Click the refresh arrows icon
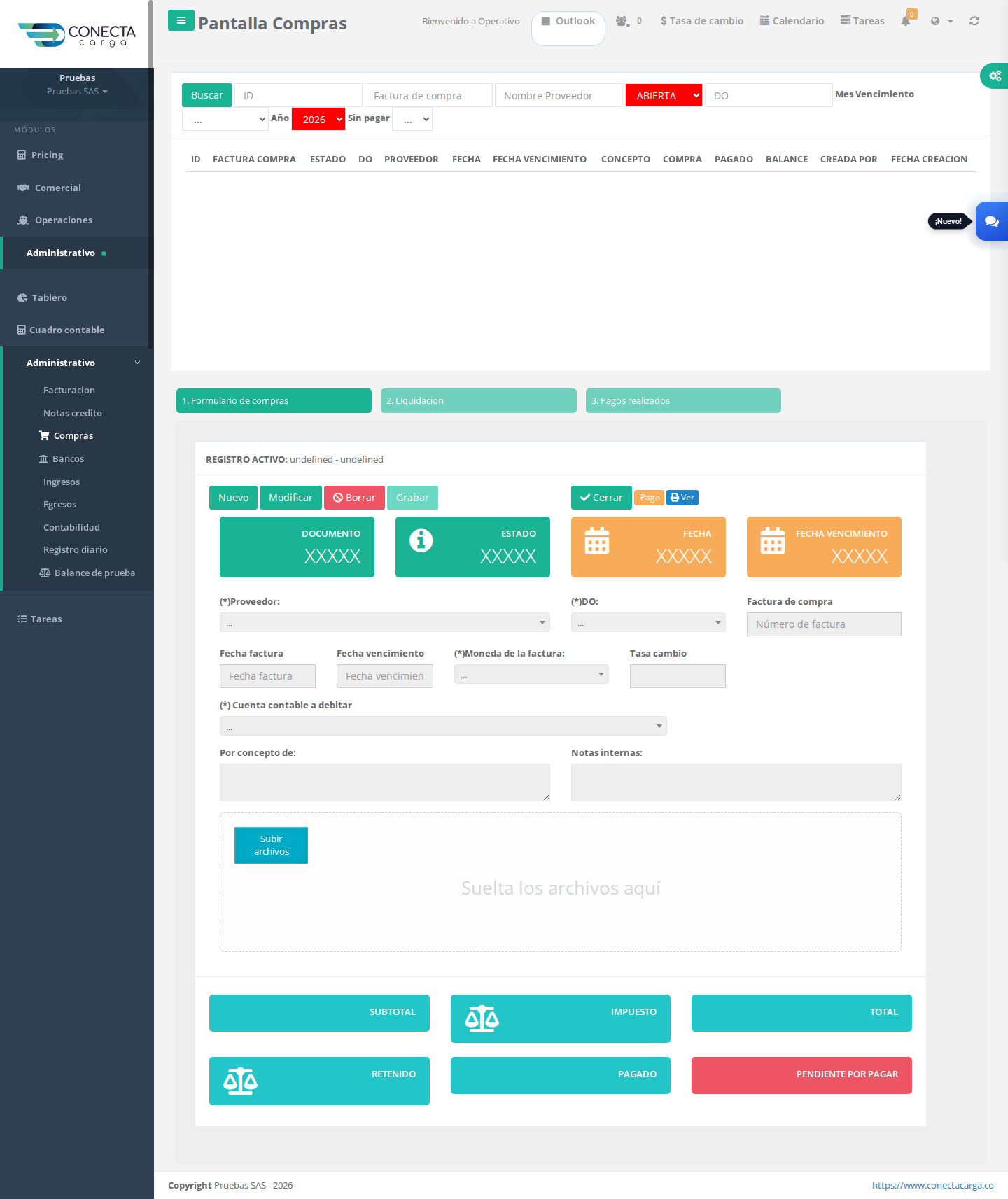Screen dimensions: 1008x1199 coord(974,21)
